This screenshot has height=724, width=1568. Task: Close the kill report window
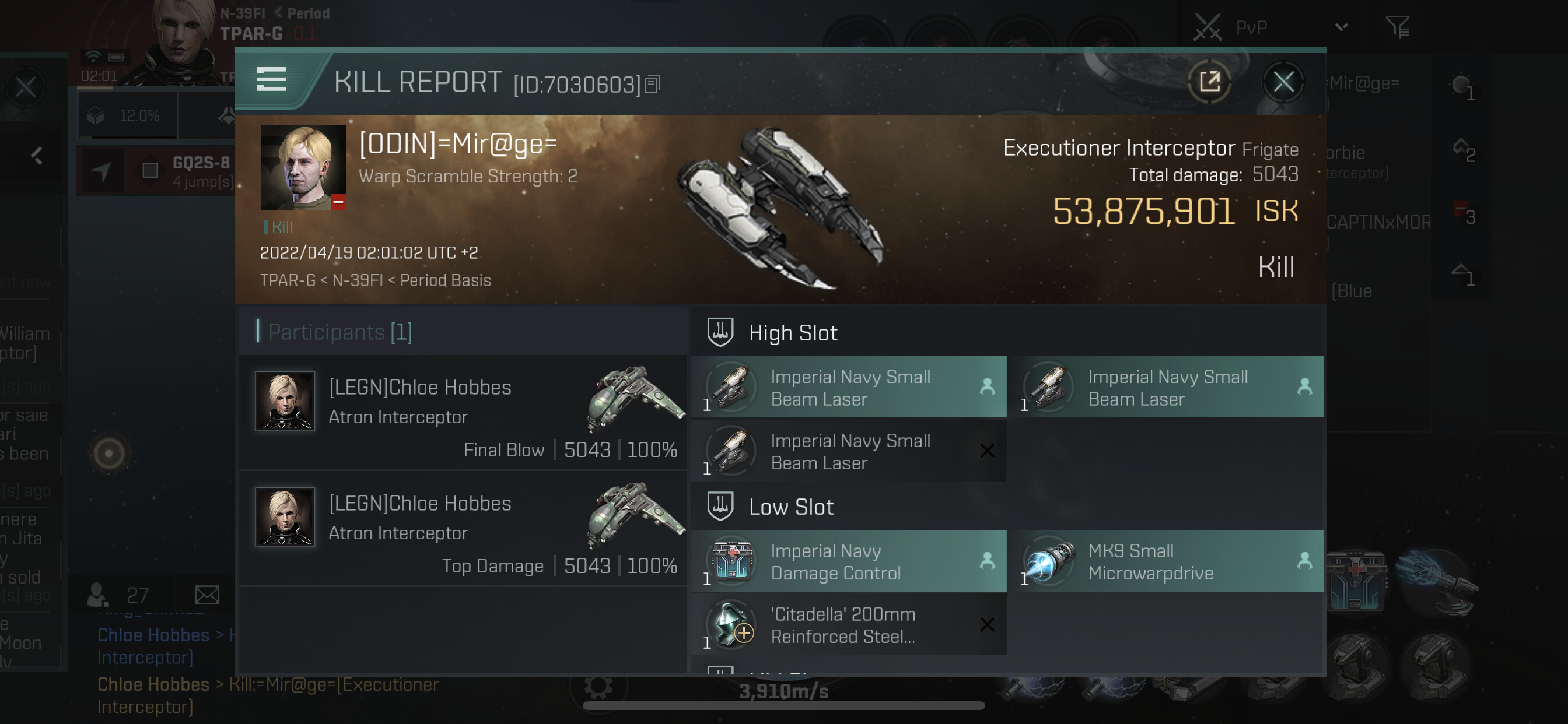(x=1283, y=82)
